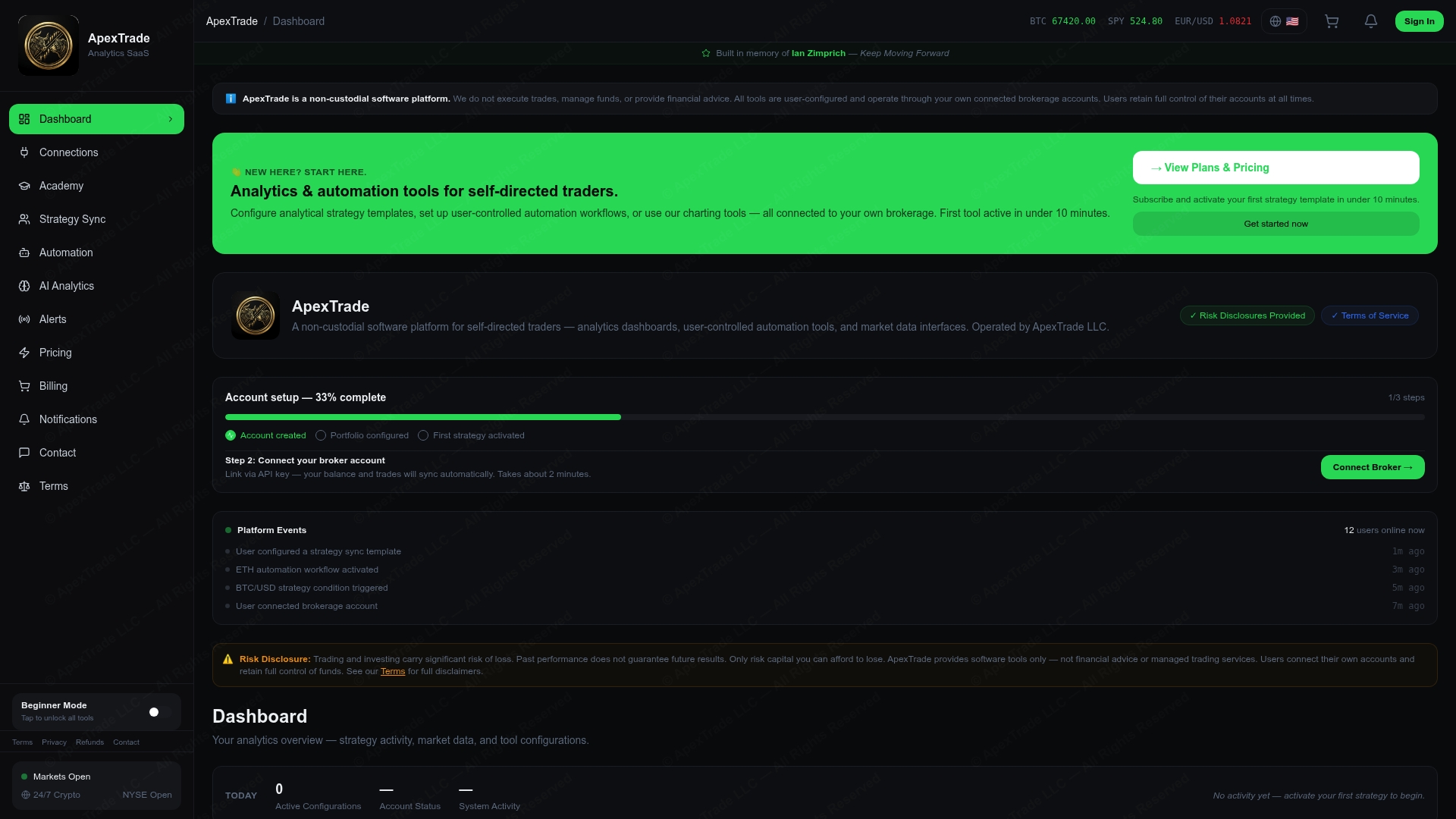The image size is (1456, 819).
Task: Click the info icon in non-custodial notice
Action: 231,99
